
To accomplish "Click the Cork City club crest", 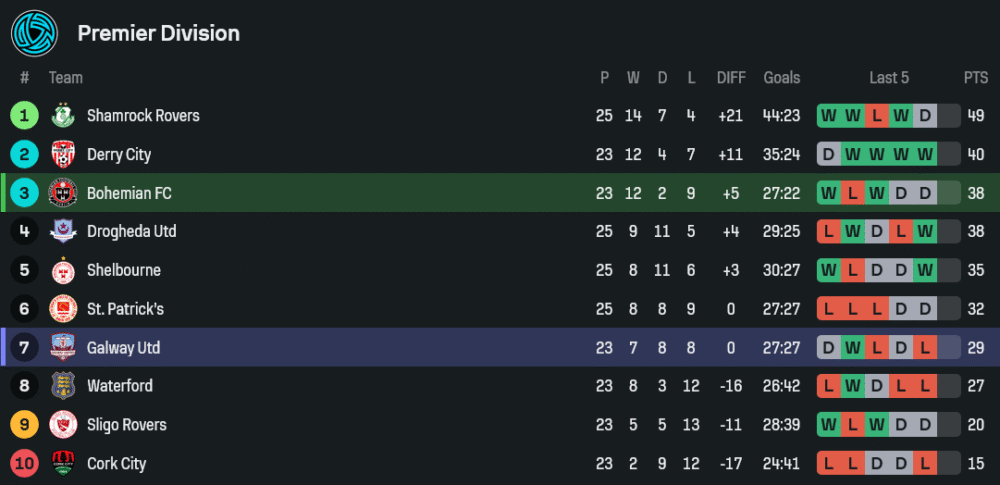I will (x=63, y=464).
